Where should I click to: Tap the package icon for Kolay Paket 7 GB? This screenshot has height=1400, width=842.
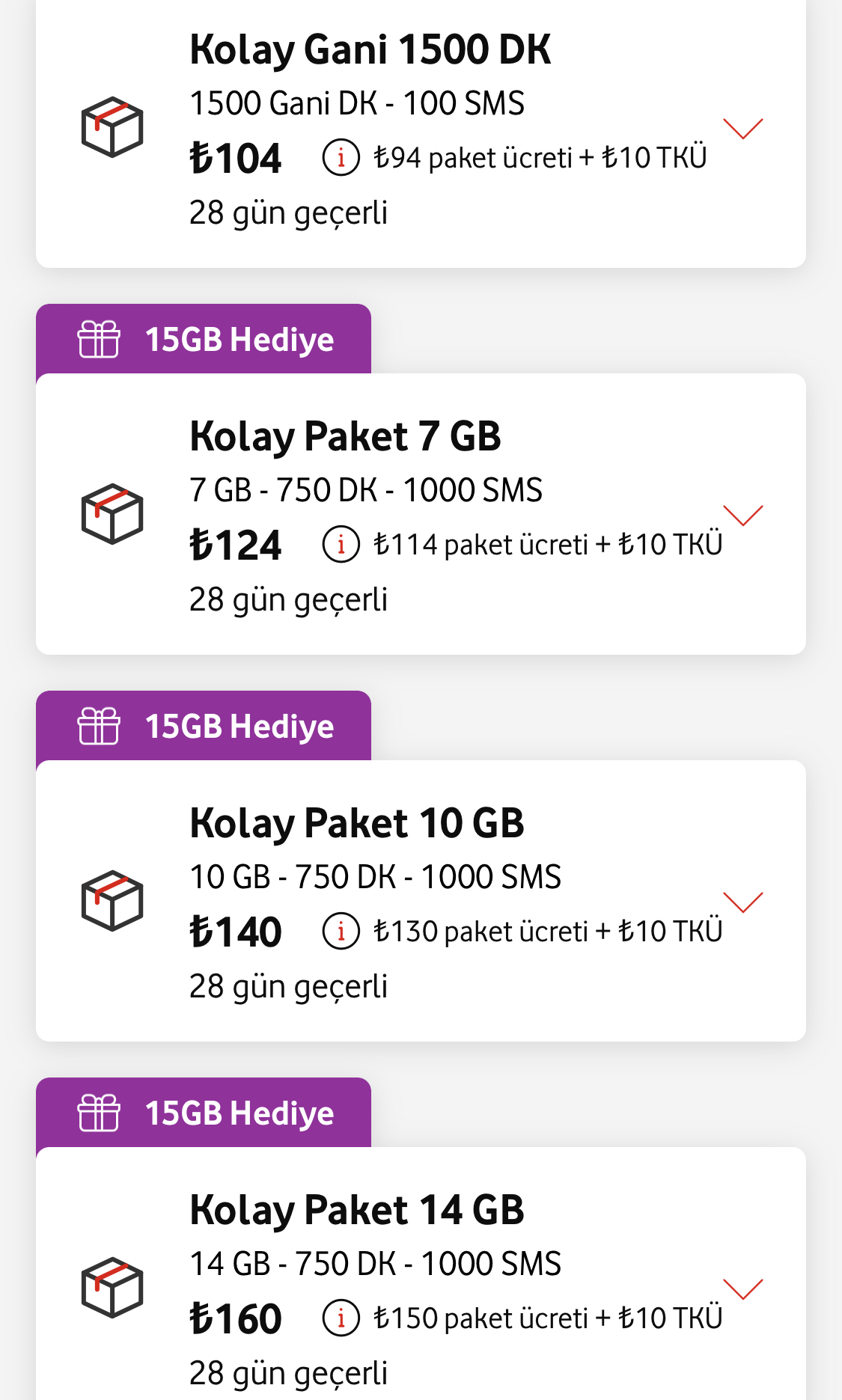click(x=112, y=514)
